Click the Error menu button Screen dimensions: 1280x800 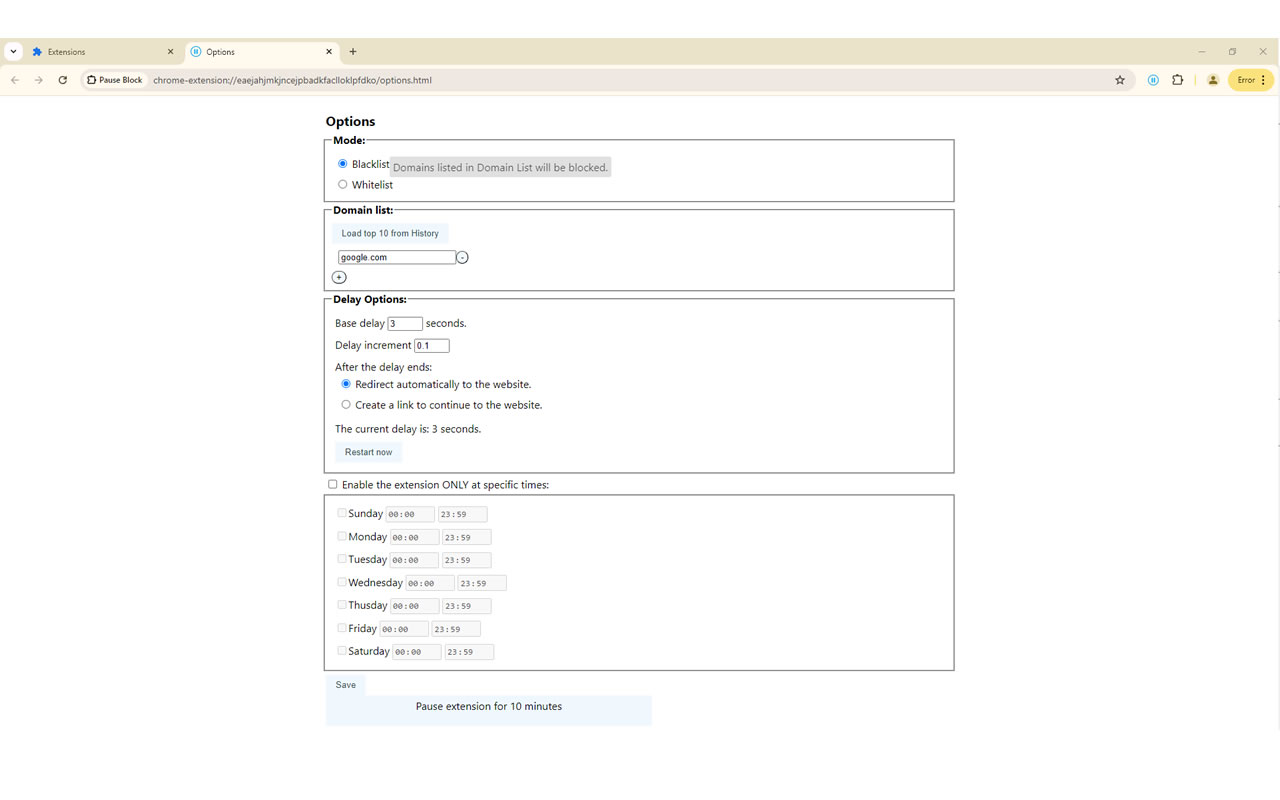click(x=1251, y=80)
